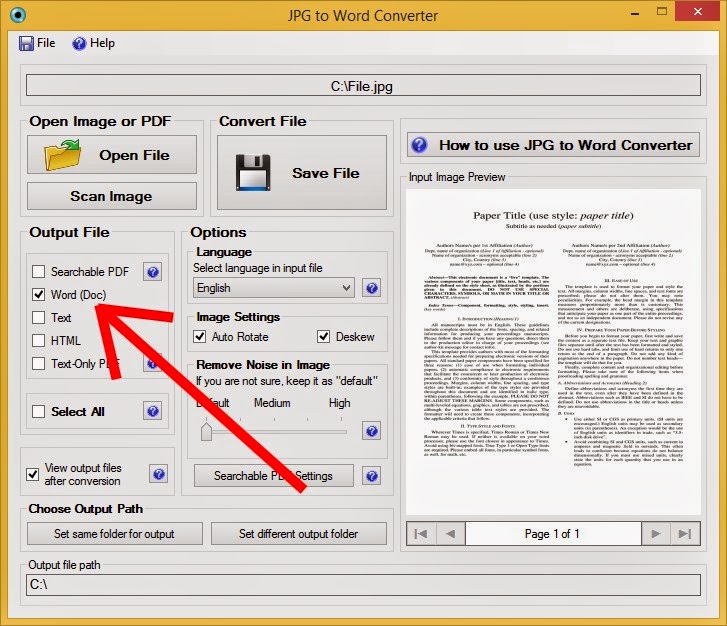
Task: Open the Help menu
Action: pyautogui.click(x=93, y=43)
